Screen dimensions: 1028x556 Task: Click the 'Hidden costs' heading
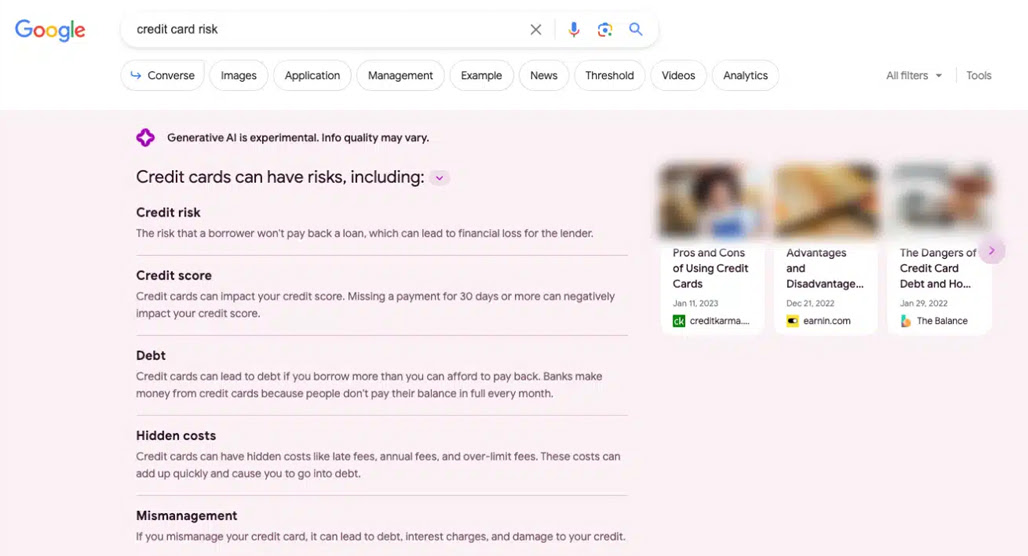pos(176,435)
